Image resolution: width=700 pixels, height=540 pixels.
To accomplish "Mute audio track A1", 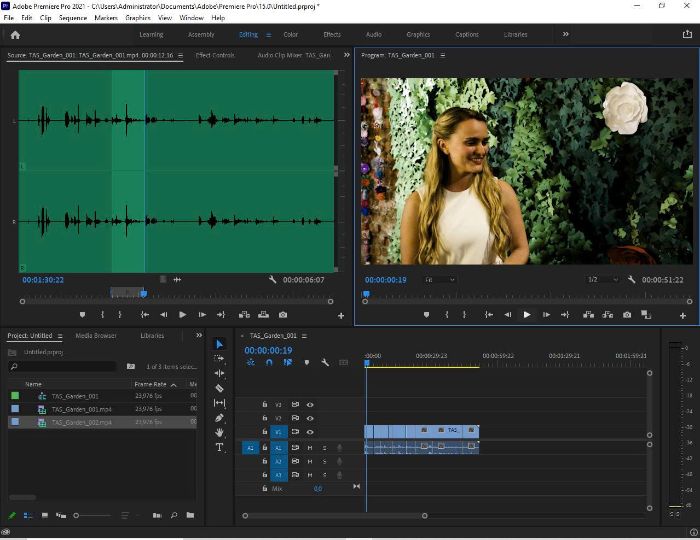I will [310, 448].
